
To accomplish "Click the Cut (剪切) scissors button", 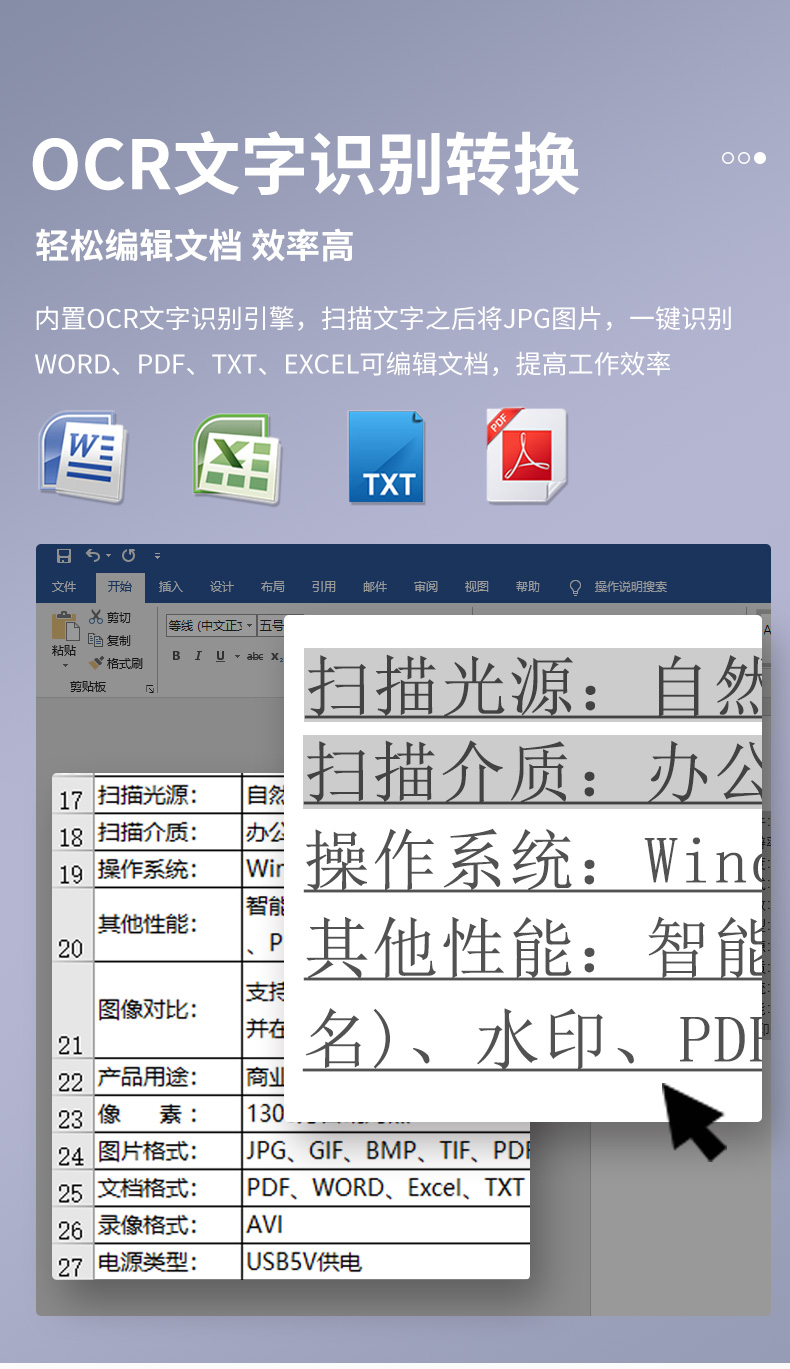I will pyautogui.click(x=110, y=618).
